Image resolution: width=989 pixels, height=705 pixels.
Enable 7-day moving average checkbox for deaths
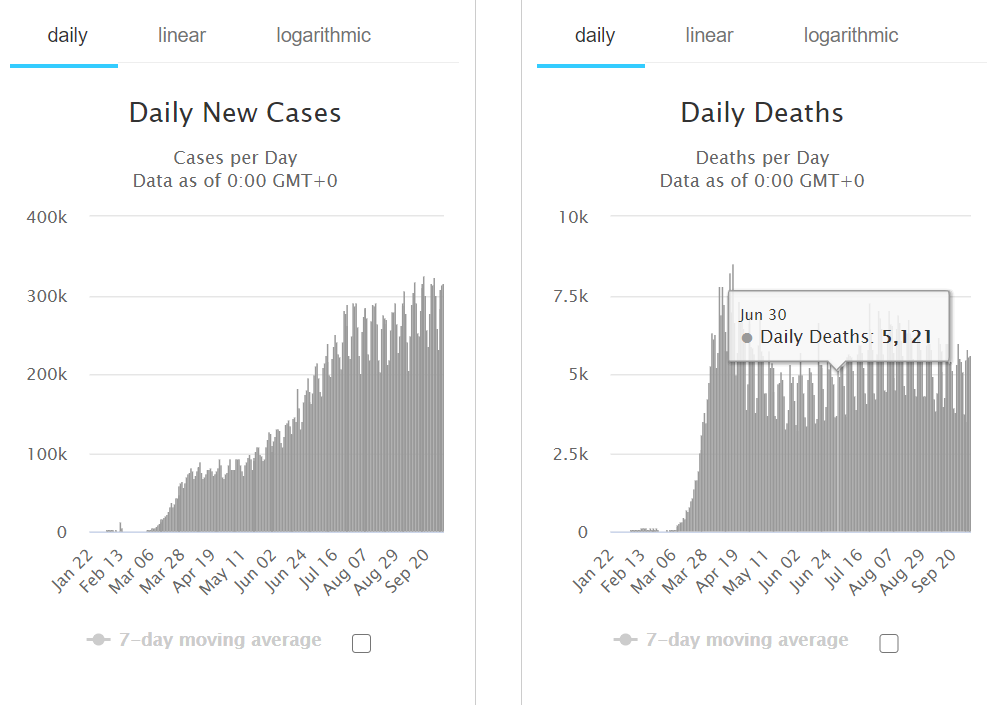click(889, 643)
